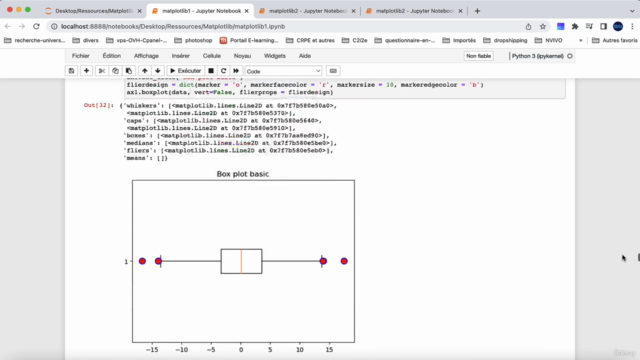
Task: Open the NVIVO bookmark folder
Action: (x=549, y=40)
